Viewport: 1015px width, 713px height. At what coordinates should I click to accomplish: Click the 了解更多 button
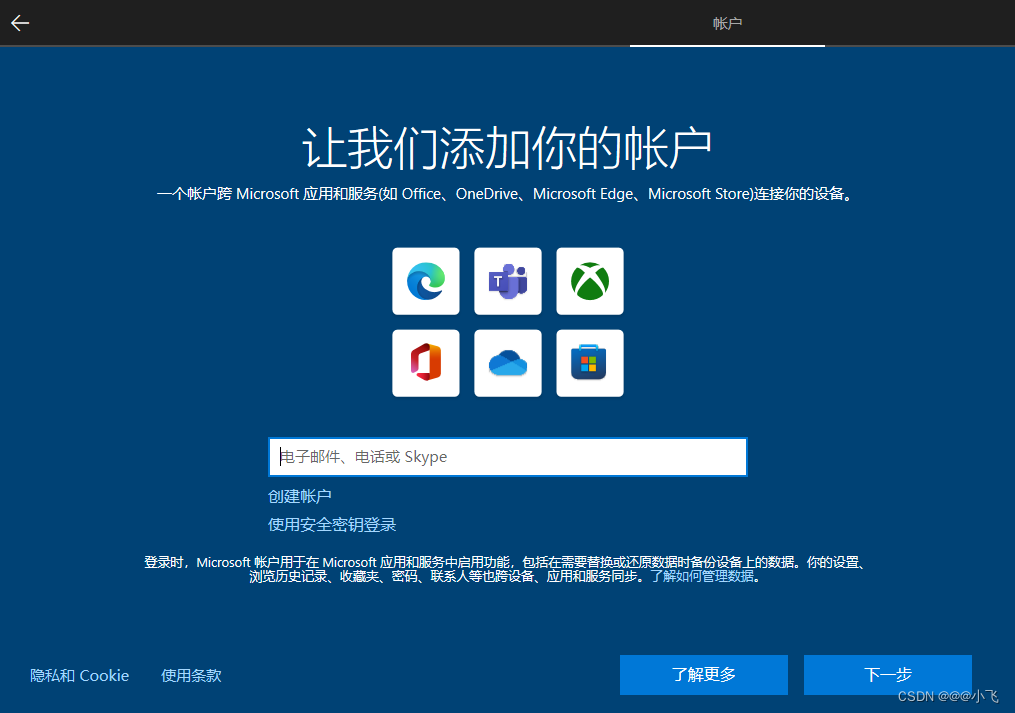click(x=704, y=675)
